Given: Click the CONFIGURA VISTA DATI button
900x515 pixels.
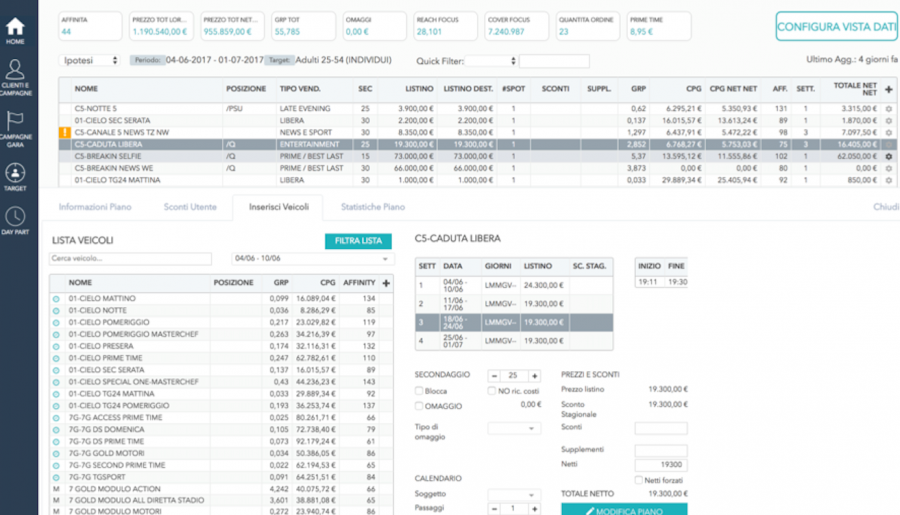Looking at the screenshot, I should pyautogui.click(x=836, y=27).
